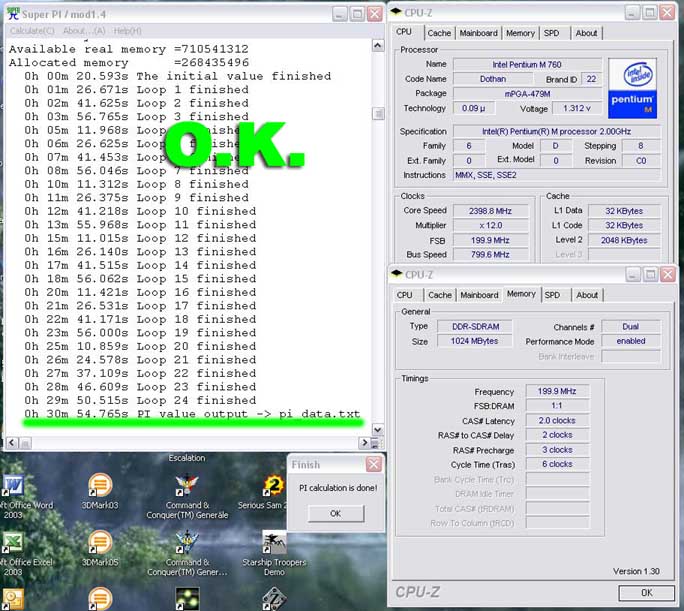The width and height of the screenshot is (684, 611).
Task: Open the second Command & Conquer Gener... icon
Action: pos(187,542)
